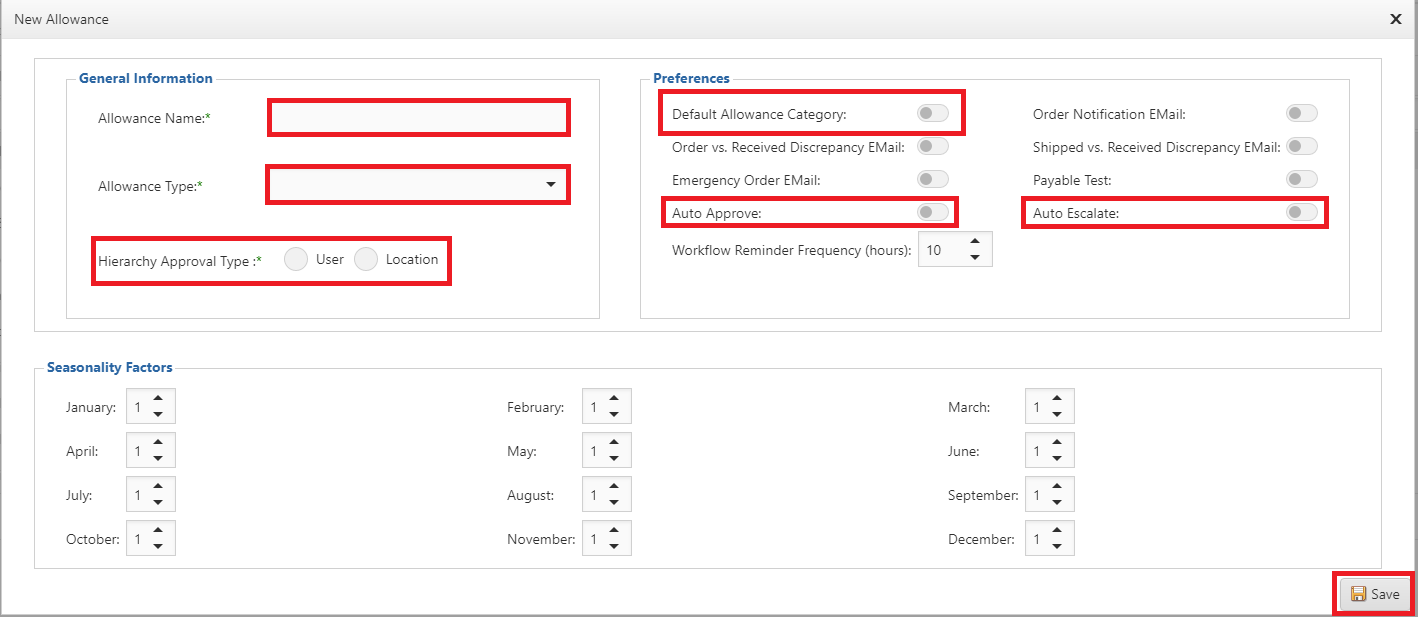
Task: Toggle Order vs. Received Discrepancy EMail
Action: coord(932,147)
